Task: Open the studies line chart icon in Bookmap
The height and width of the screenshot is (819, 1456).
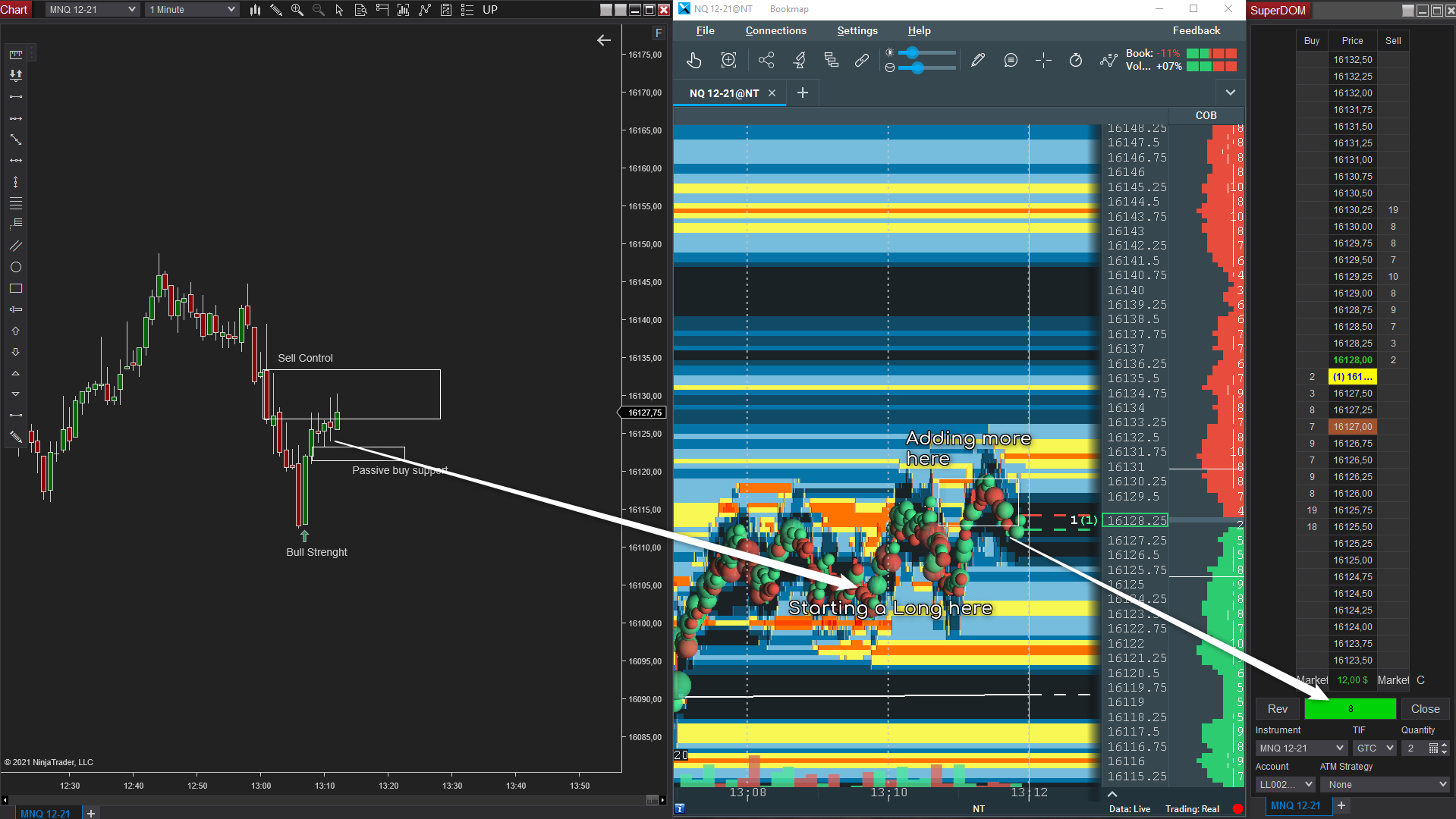Action: click(1109, 60)
